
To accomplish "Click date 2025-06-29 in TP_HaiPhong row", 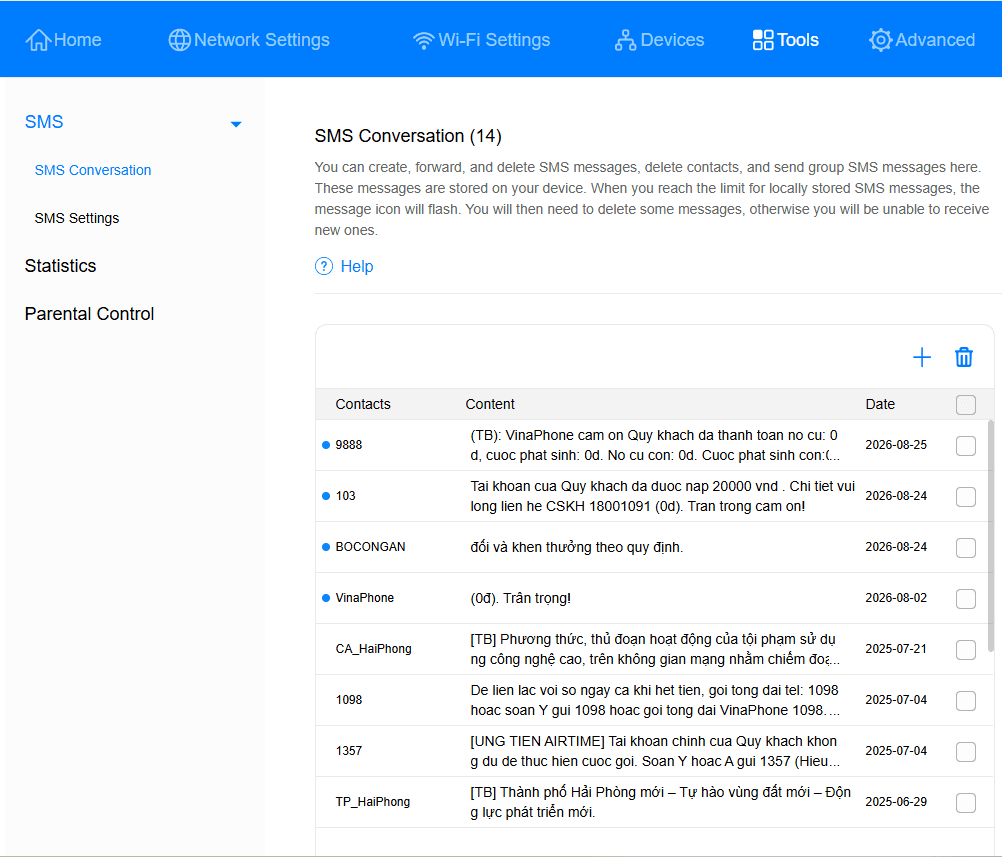I will [x=896, y=802].
